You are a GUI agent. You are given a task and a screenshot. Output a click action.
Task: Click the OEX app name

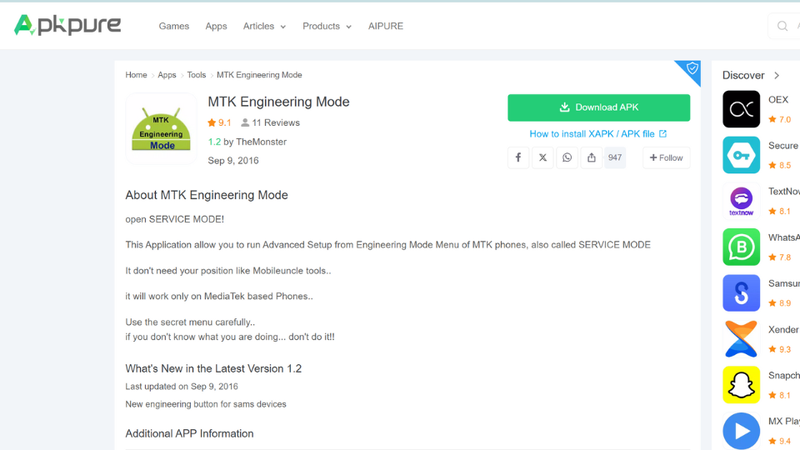click(x=778, y=99)
